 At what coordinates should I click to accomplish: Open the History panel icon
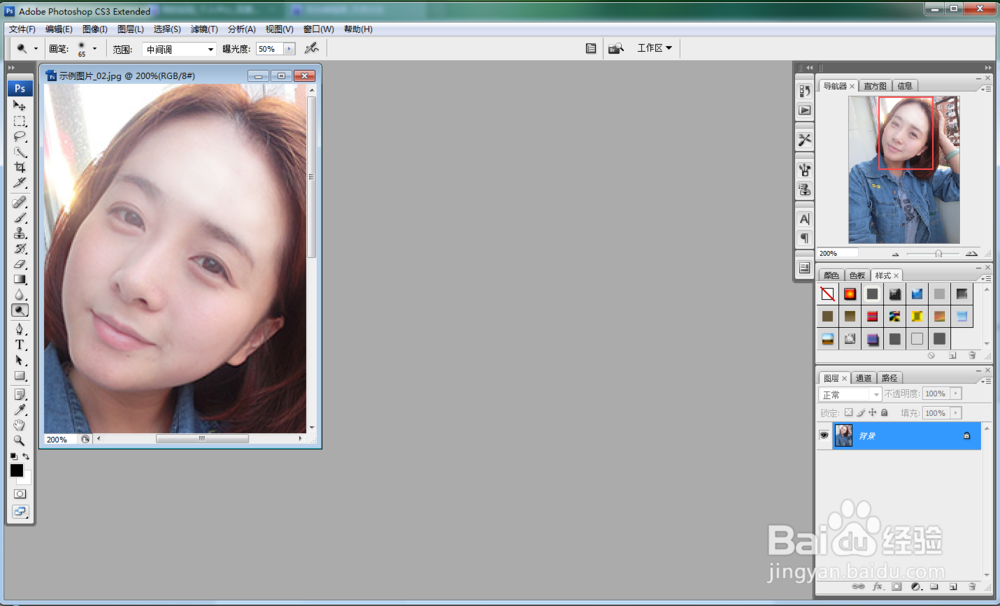805,91
